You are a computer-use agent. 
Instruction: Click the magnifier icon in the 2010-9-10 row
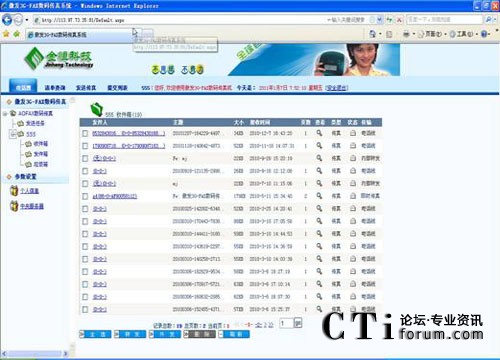(x=319, y=171)
